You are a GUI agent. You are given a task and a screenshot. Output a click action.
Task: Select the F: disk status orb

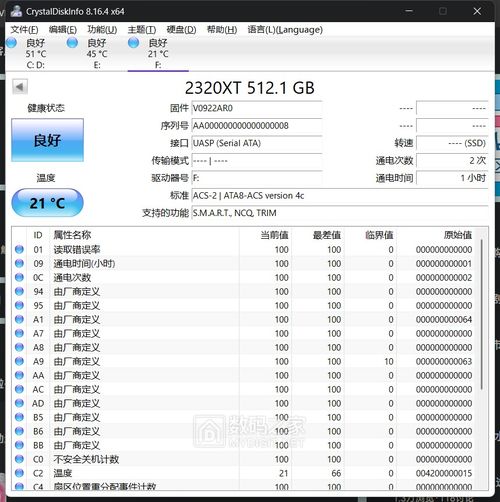coord(134,43)
